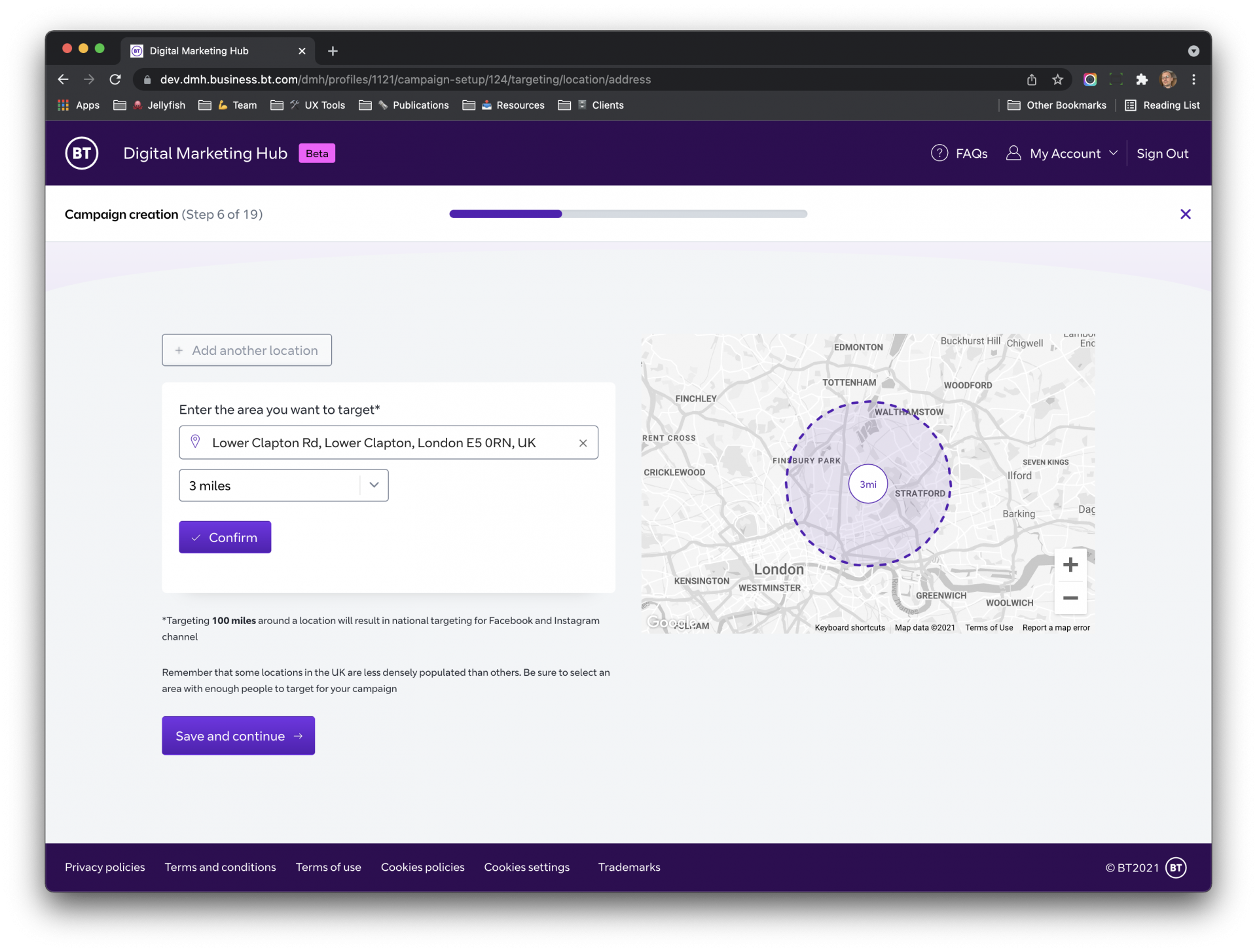Viewport: 1257px width, 952px height.
Task: Open Jellyfish bookmark folder
Action: [149, 105]
